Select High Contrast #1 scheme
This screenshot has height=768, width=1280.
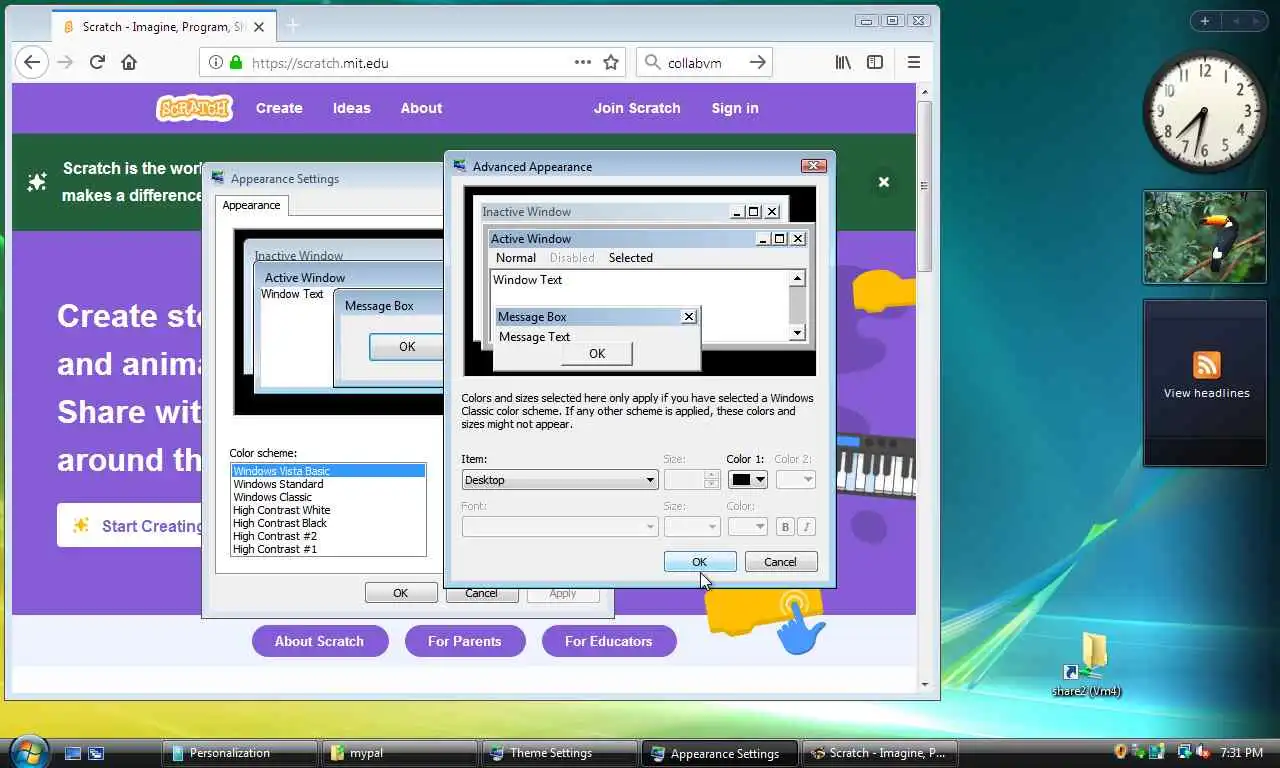point(328,549)
